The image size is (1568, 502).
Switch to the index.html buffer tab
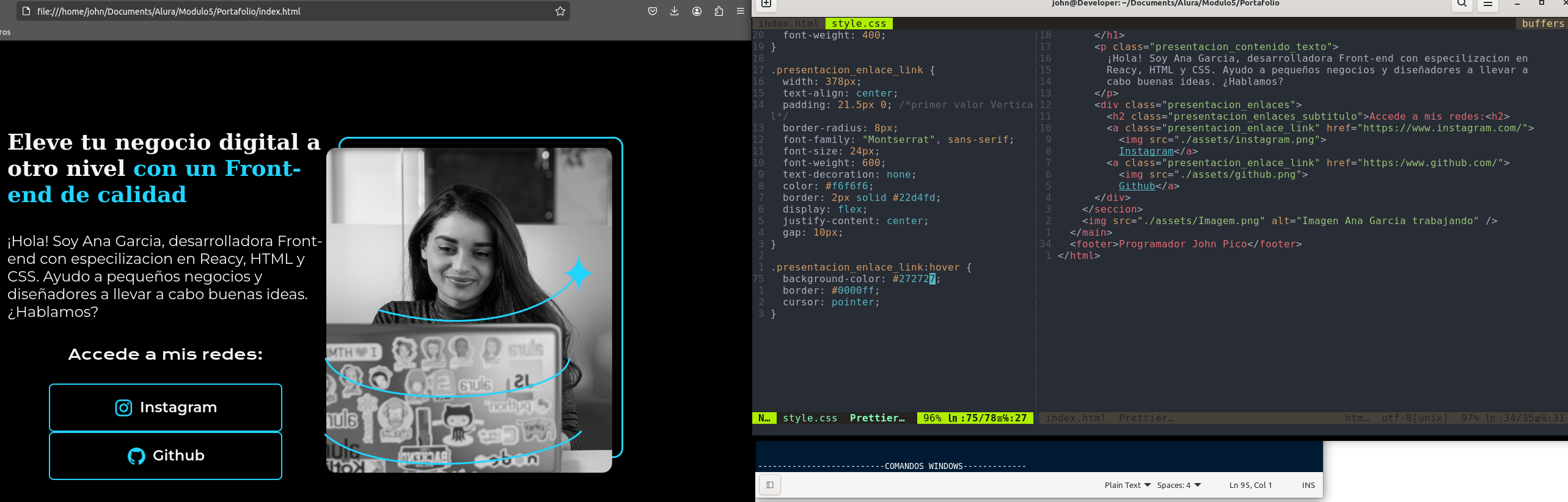pos(788,23)
